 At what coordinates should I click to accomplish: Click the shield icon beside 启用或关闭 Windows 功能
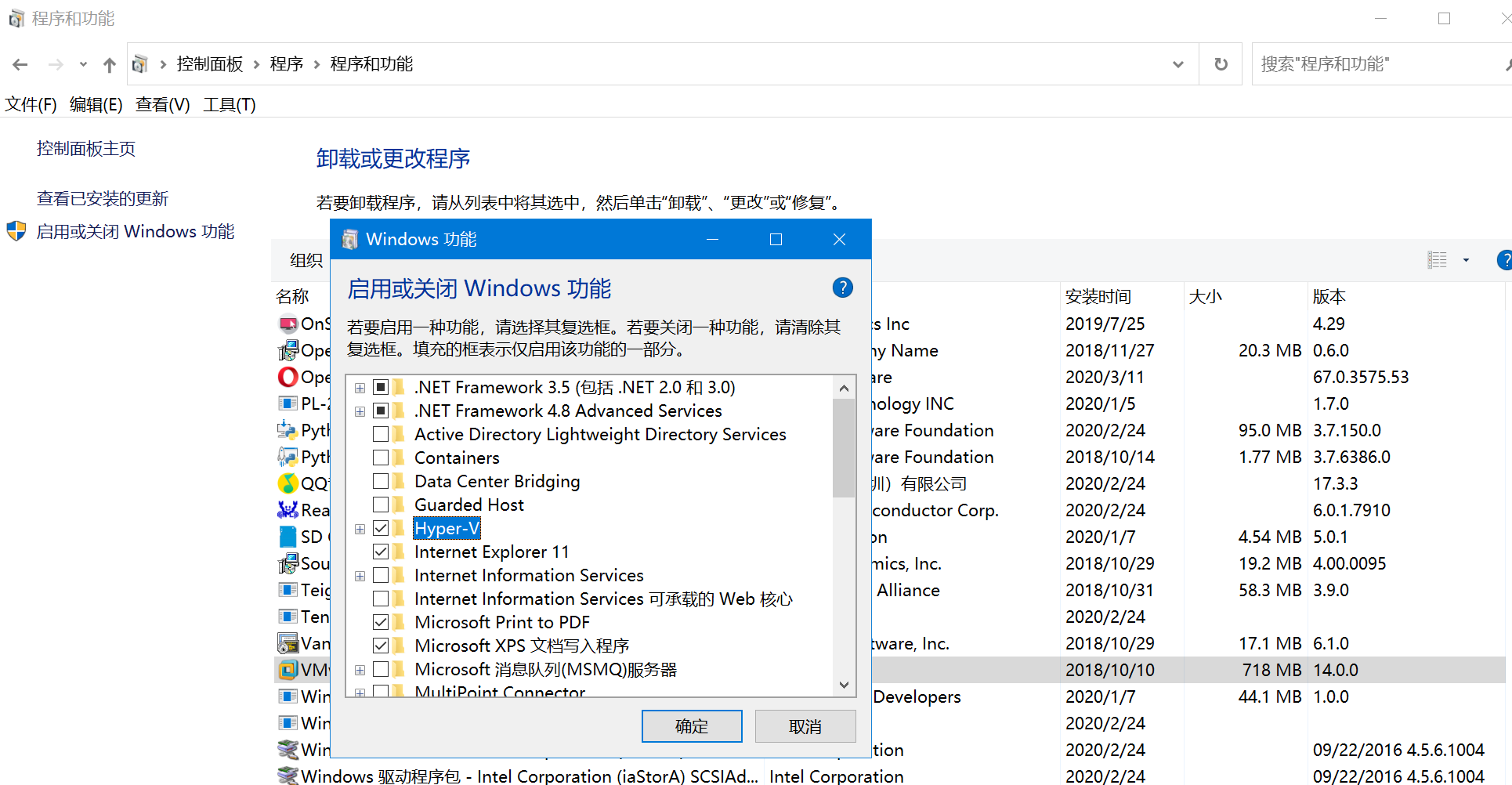point(16,230)
